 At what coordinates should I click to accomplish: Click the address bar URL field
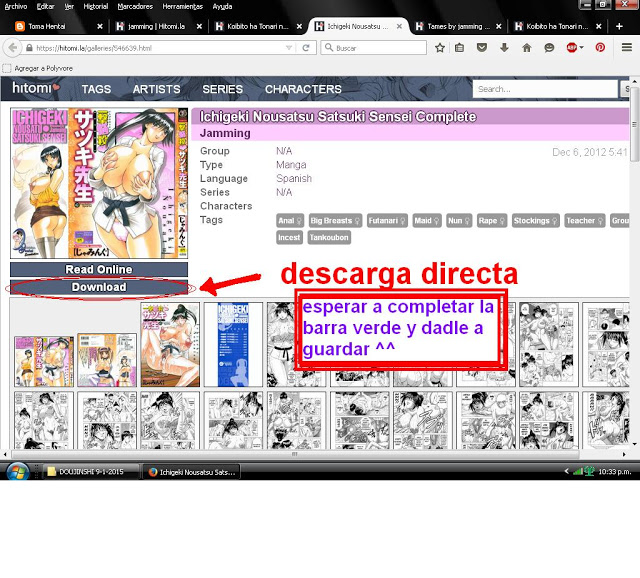159,48
